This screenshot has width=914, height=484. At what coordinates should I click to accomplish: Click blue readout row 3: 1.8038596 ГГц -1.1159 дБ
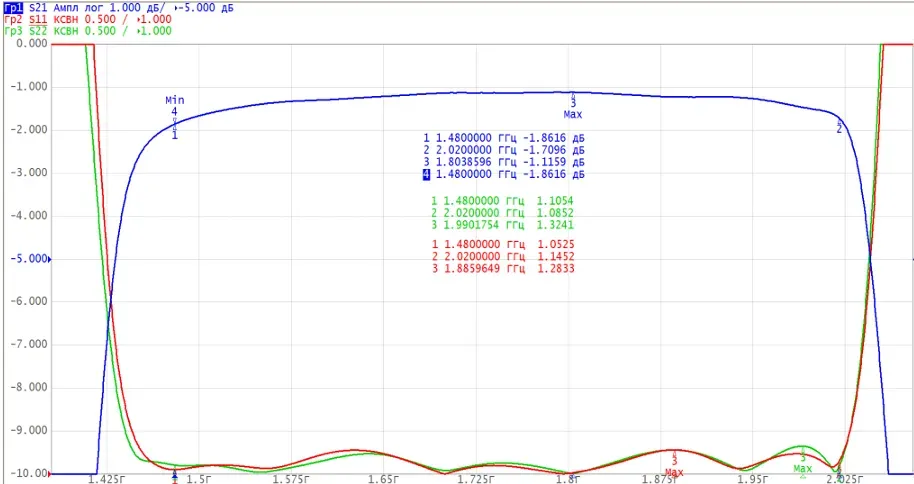[504, 162]
